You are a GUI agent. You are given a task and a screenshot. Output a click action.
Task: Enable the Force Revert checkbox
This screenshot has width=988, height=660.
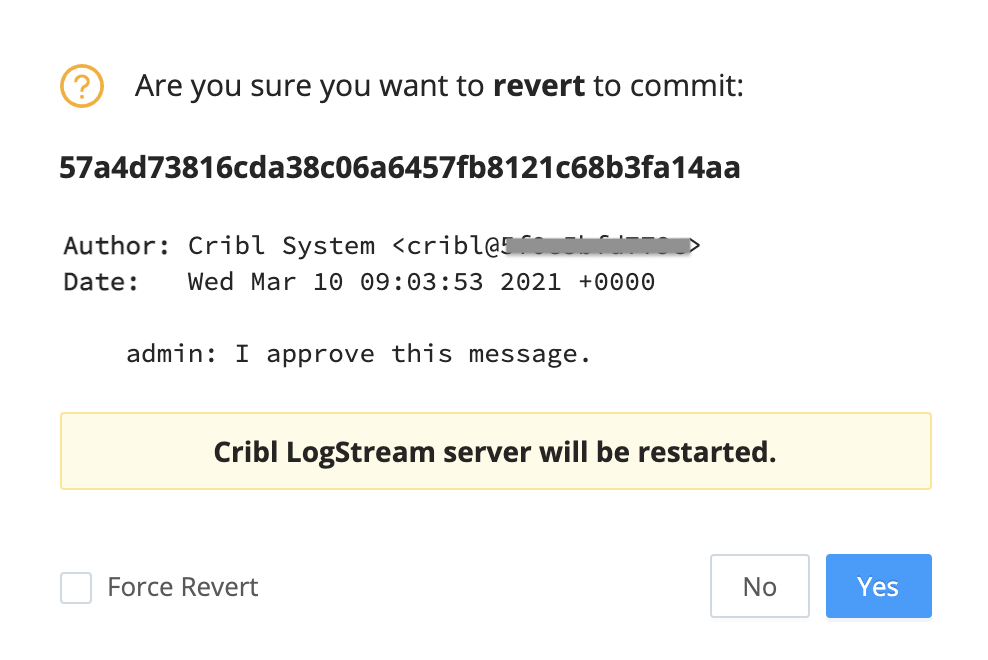76,588
